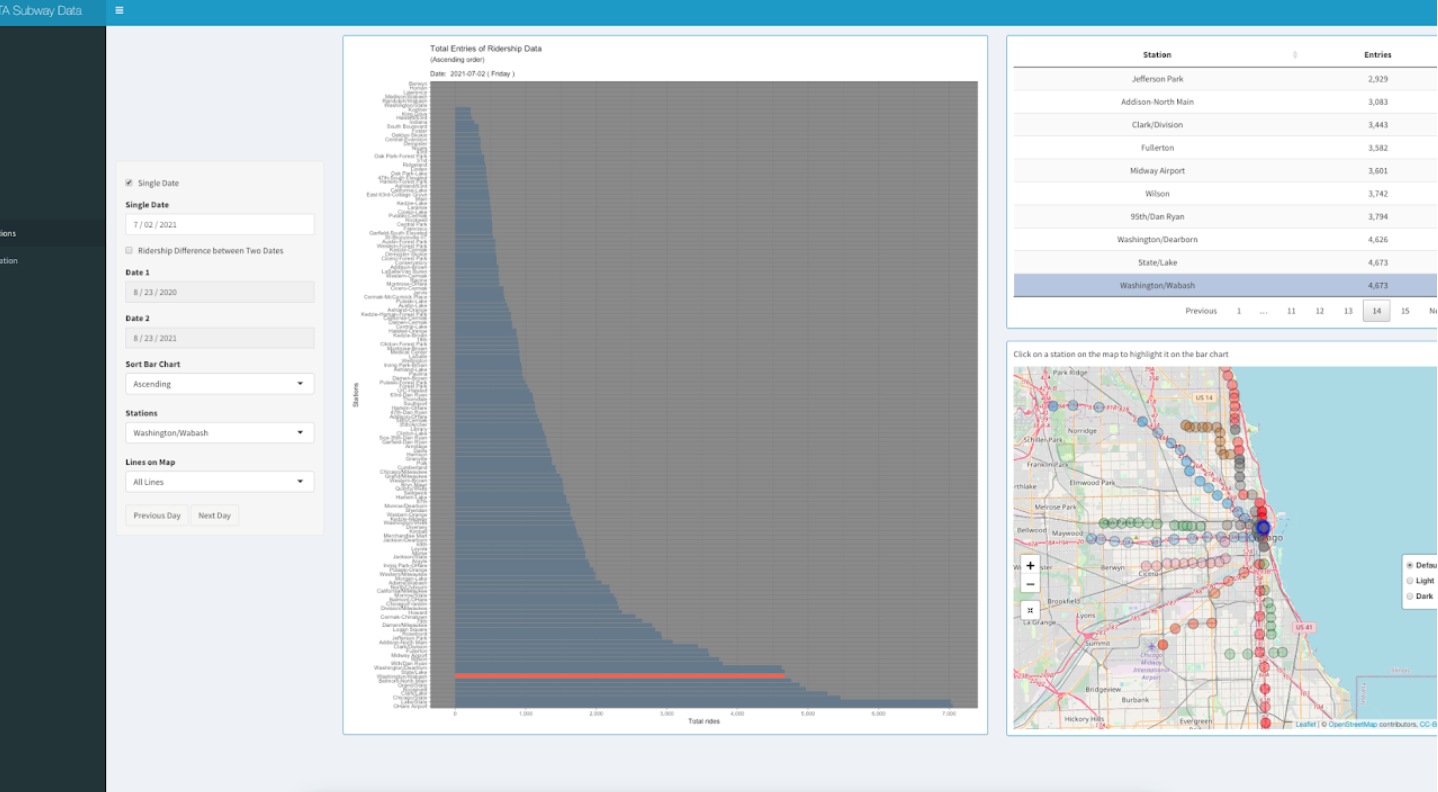Image resolution: width=1438 pixels, height=792 pixels.
Task: Click the Date 2 field
Action: point(220,338)
